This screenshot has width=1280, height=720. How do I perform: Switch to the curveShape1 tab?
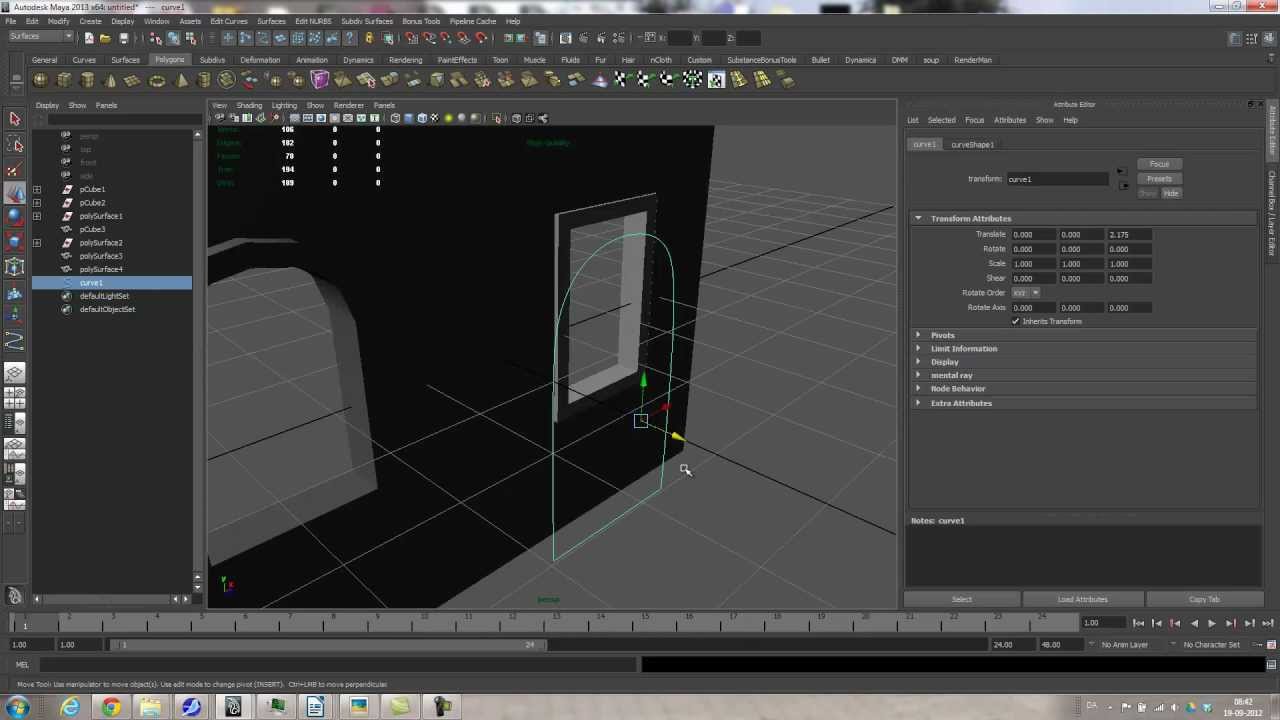tap(972, 145)
